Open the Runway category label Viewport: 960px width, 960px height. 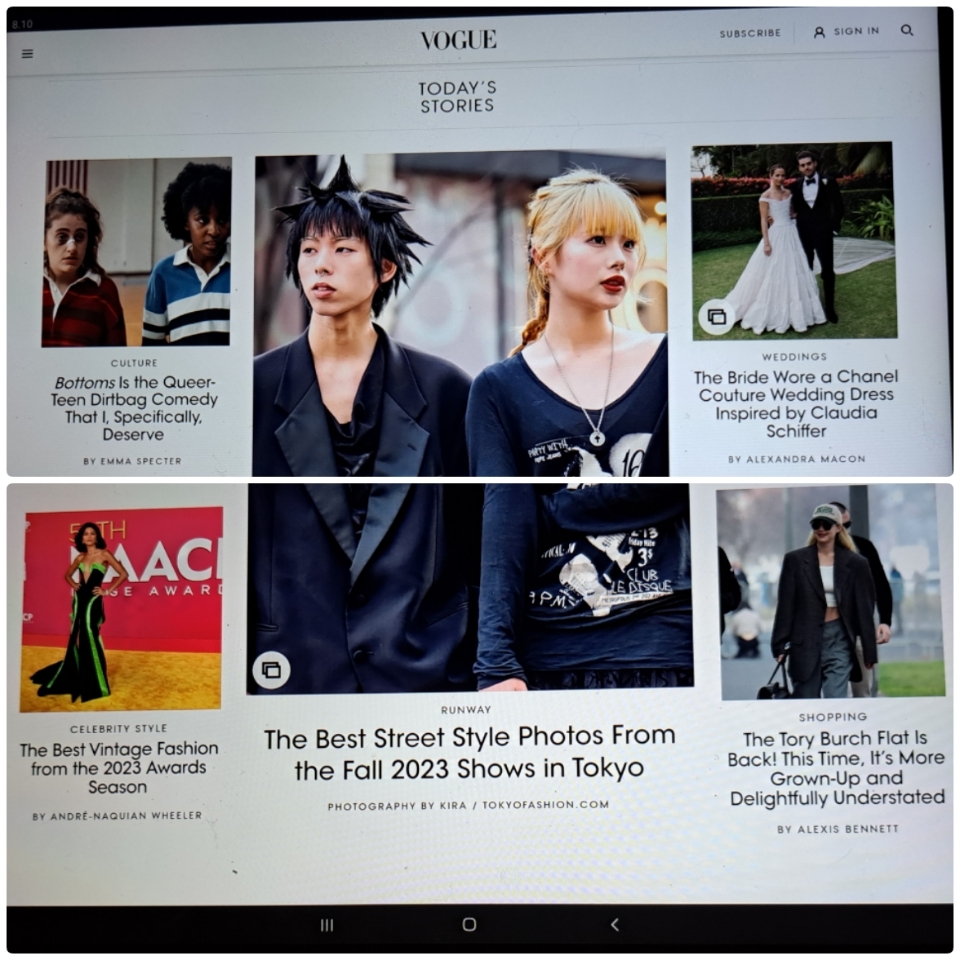(x=466, y=710)
